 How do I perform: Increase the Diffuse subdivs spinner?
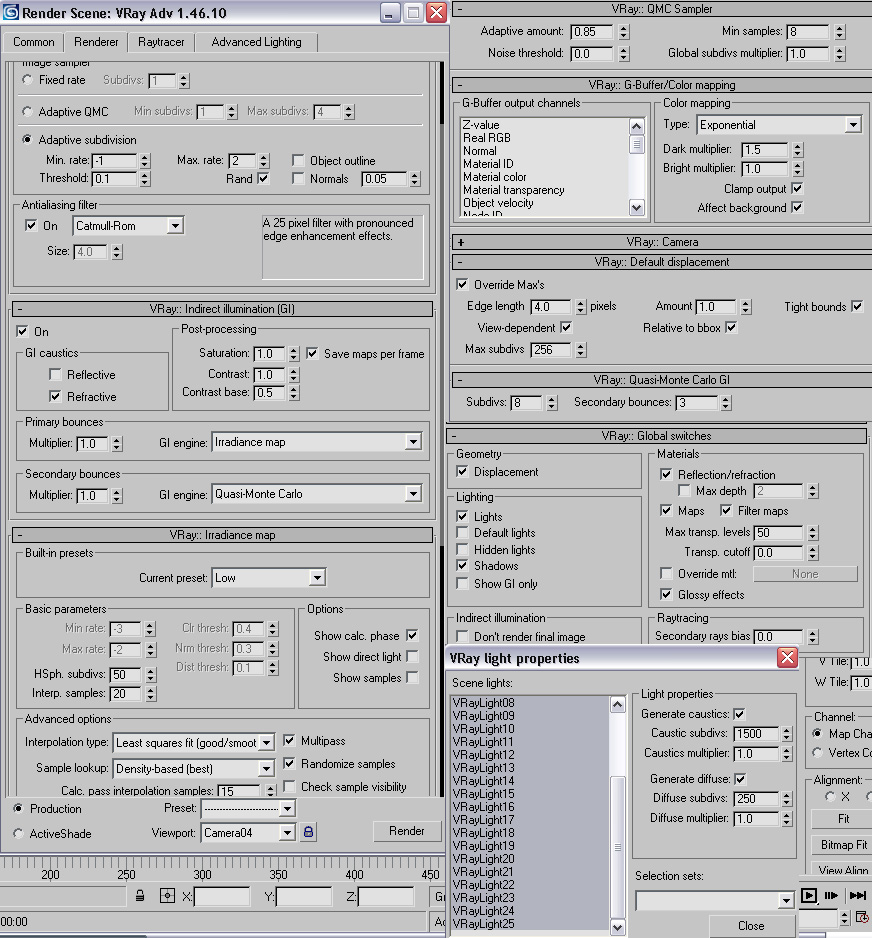[x=786, y=794]
